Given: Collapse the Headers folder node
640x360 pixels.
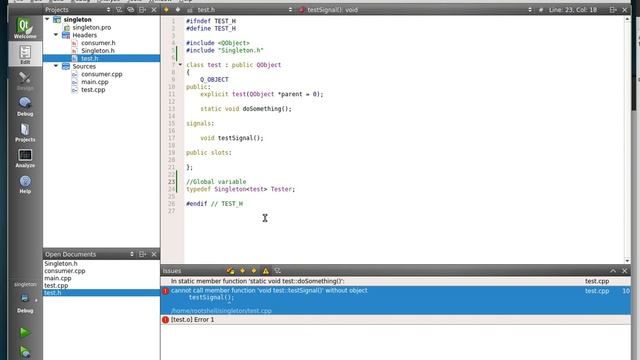Looking at the screenshot, I should click(56, 35).
